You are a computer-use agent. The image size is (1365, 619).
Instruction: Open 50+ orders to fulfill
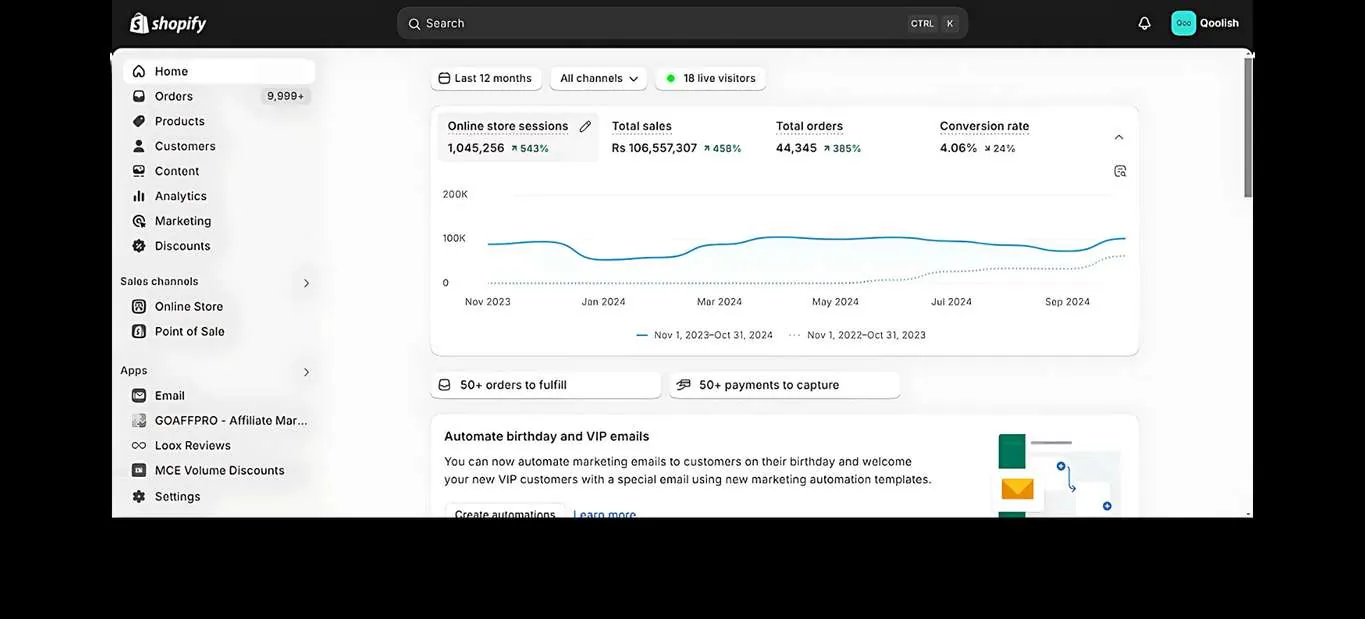546,385
